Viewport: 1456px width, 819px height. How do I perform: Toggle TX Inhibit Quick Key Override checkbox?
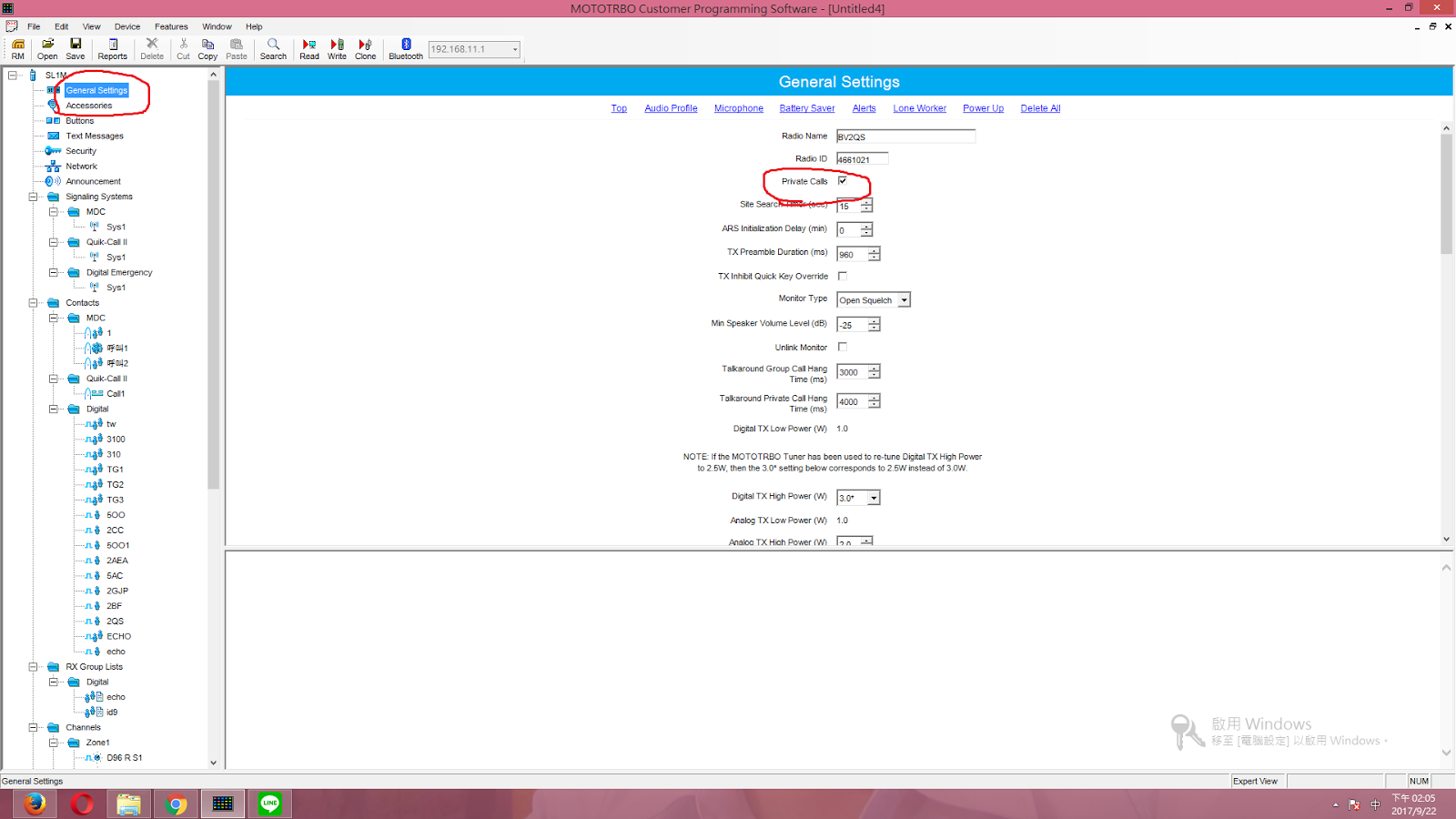[843, 276]
